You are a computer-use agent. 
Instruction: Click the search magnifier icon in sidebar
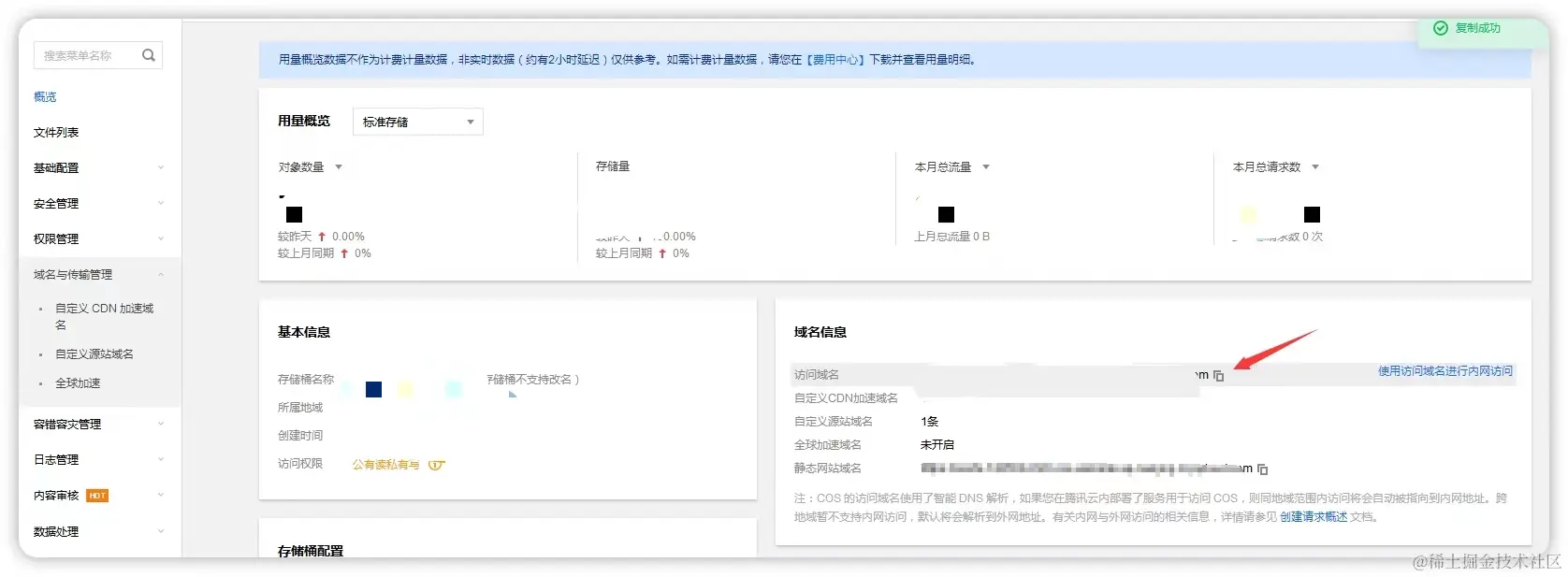pos(148,55)
